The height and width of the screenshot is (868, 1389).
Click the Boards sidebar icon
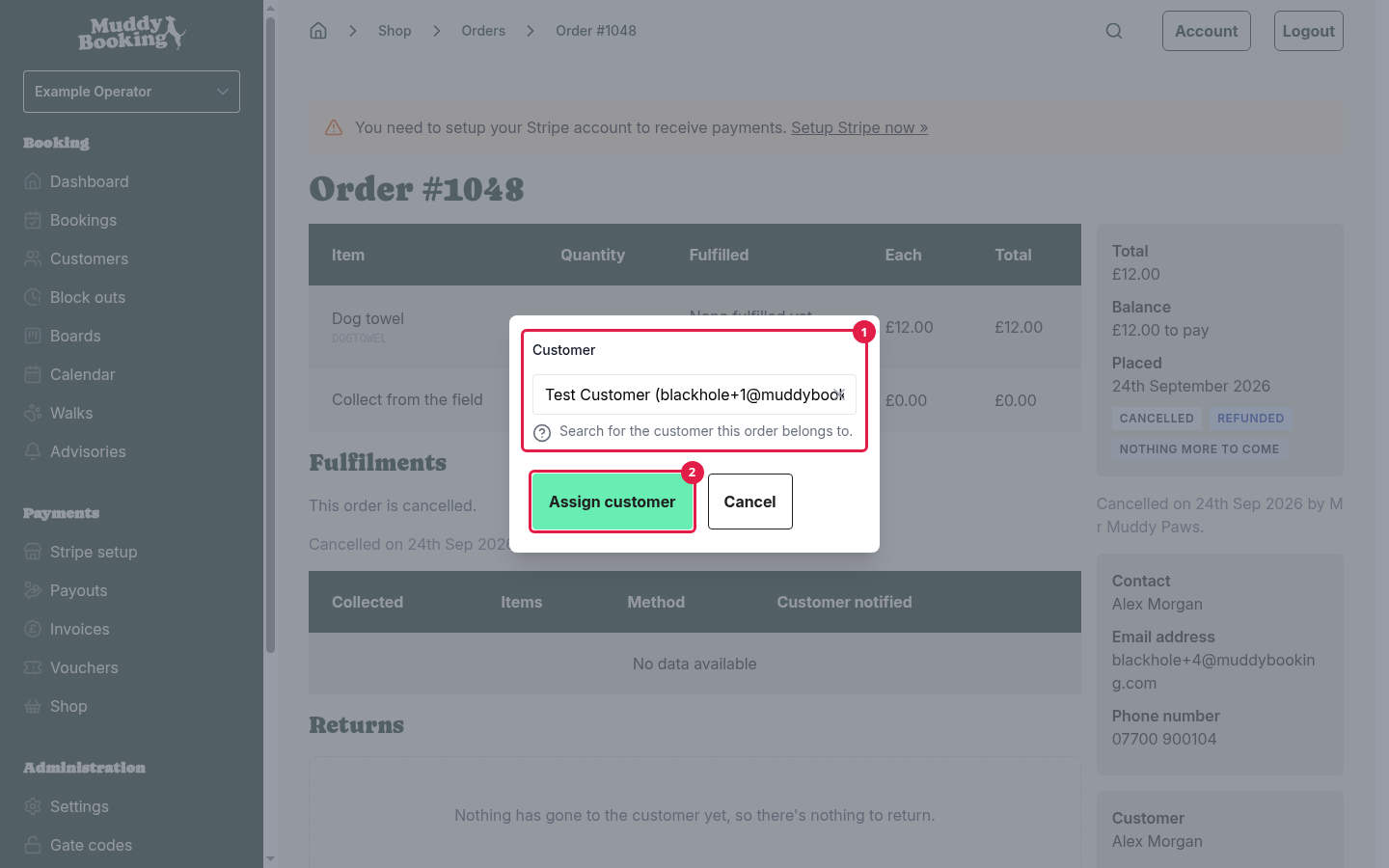(33, 336)
